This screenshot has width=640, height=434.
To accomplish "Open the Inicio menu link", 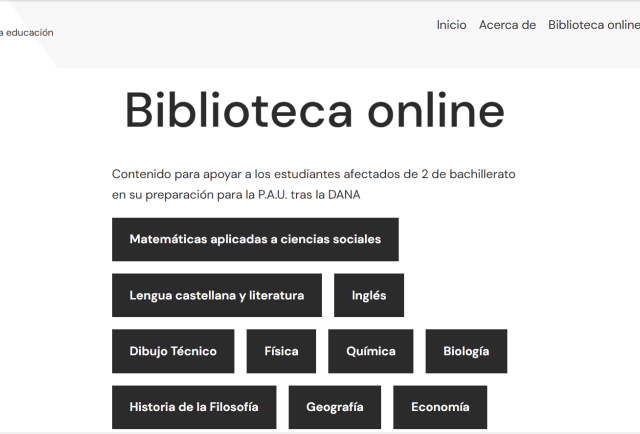I will (x=451, y=25).
